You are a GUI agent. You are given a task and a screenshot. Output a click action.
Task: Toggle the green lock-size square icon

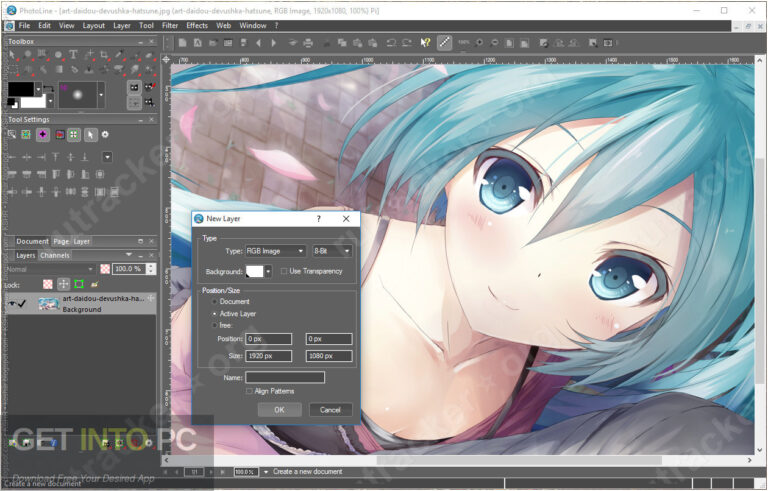(79, 284)
